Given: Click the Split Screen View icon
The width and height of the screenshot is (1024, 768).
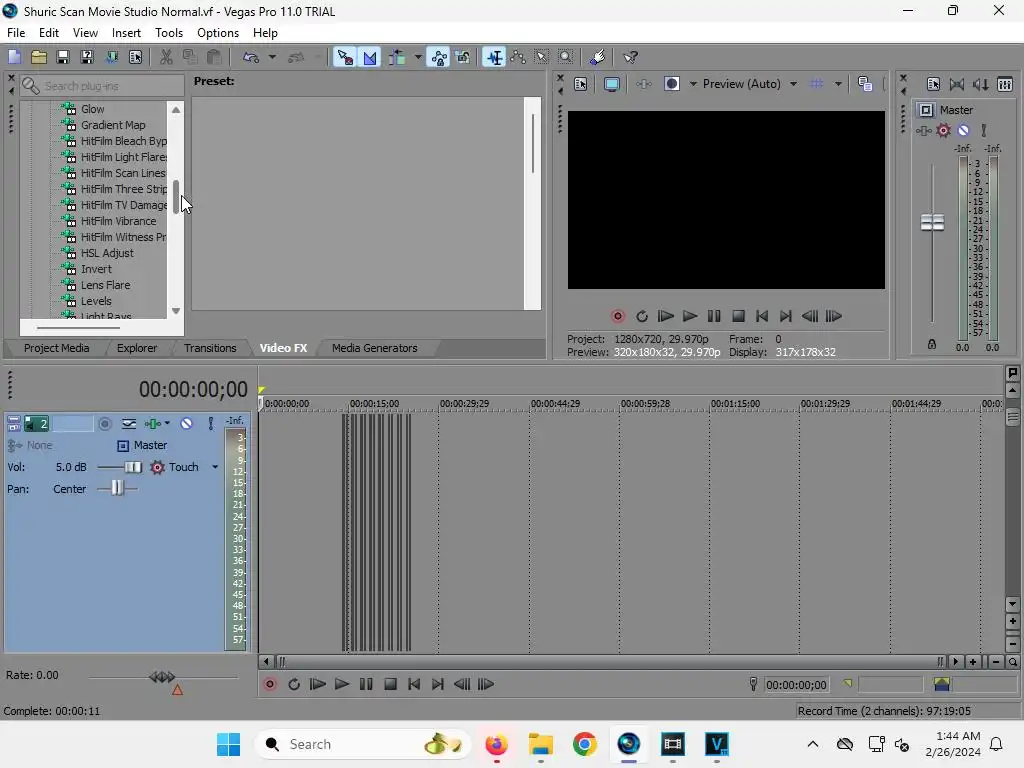Looking at the screenshot, I should coord(671,84).
